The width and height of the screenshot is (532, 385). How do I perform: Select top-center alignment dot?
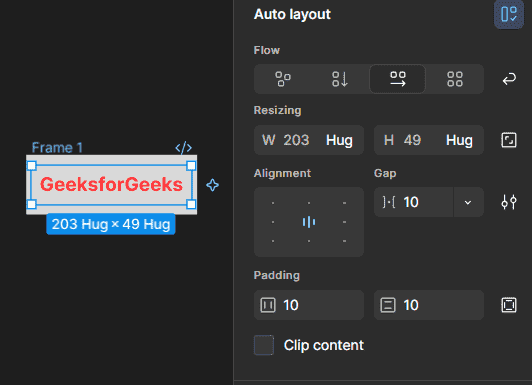click(309, 203)
